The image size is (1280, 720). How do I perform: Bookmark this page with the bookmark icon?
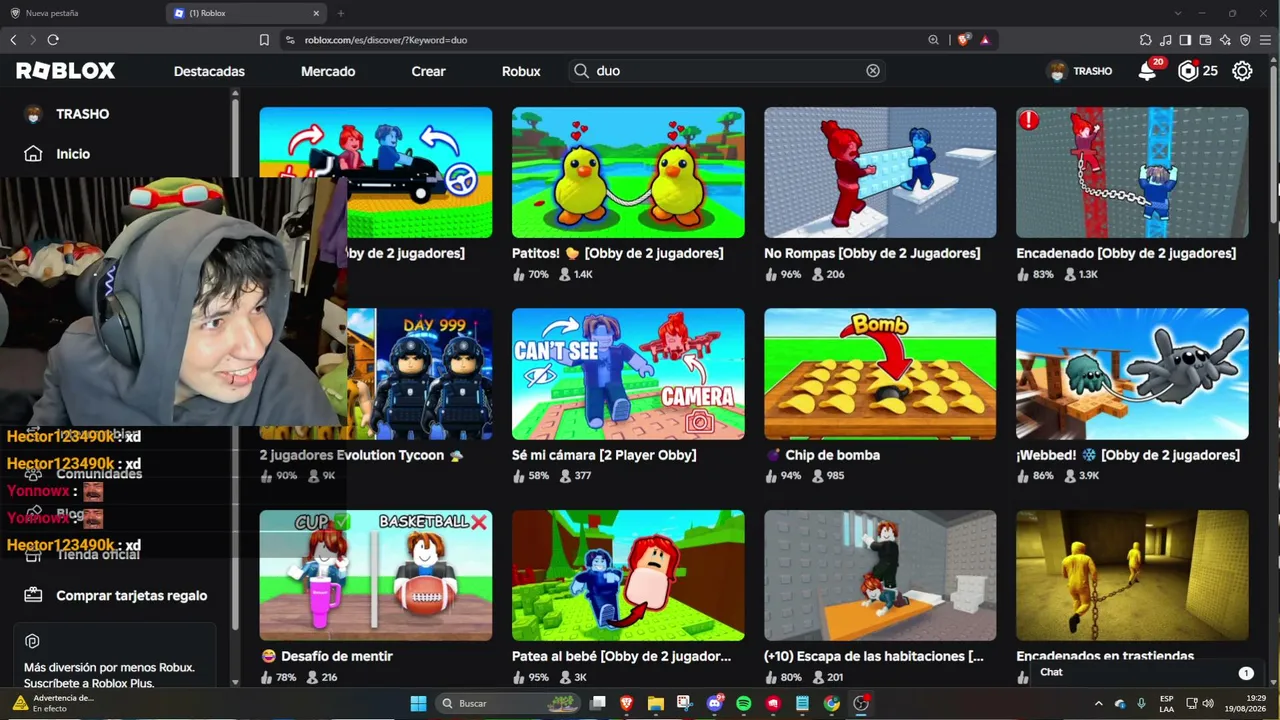tap(264, 40)
